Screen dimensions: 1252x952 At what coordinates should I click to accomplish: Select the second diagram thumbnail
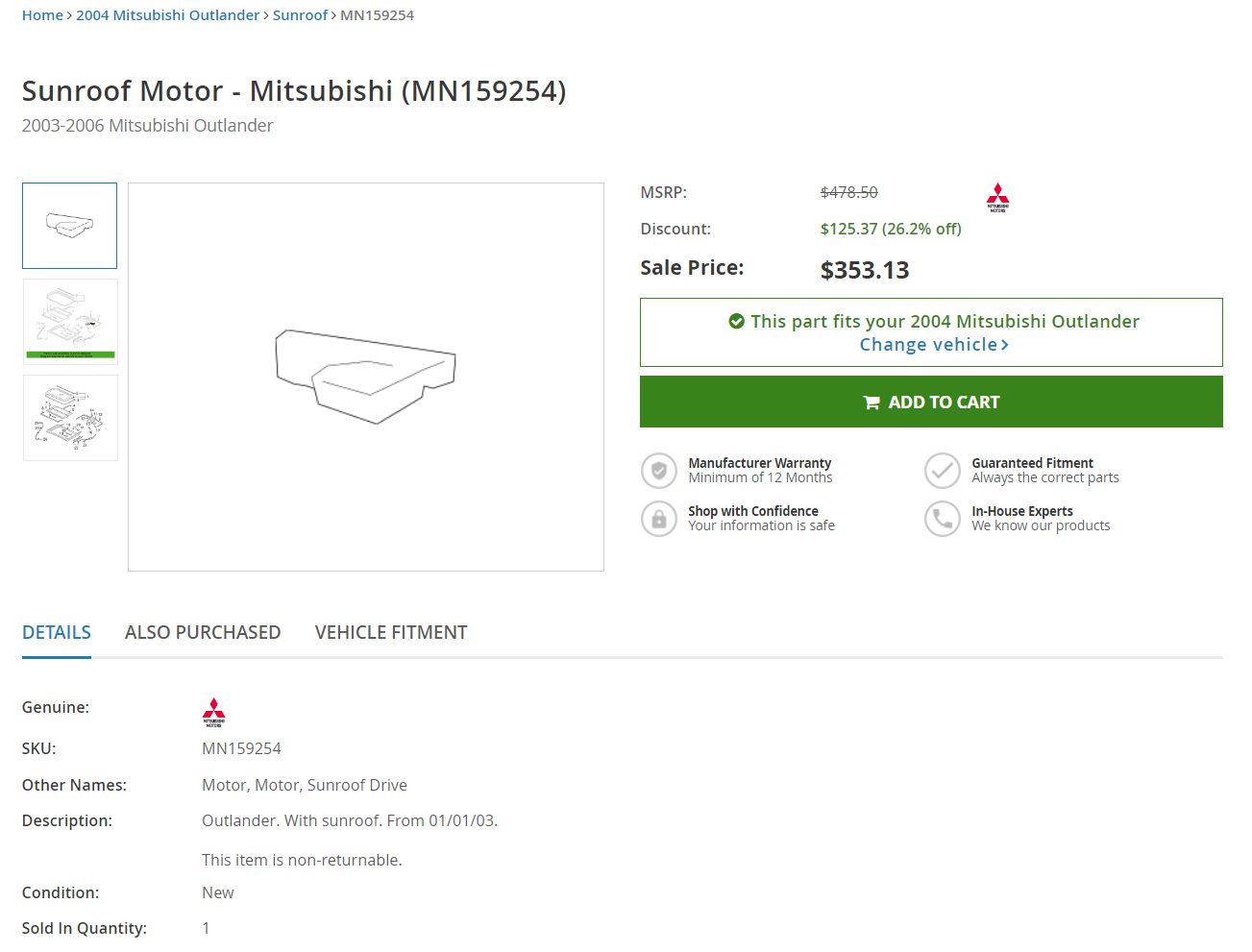70,322
